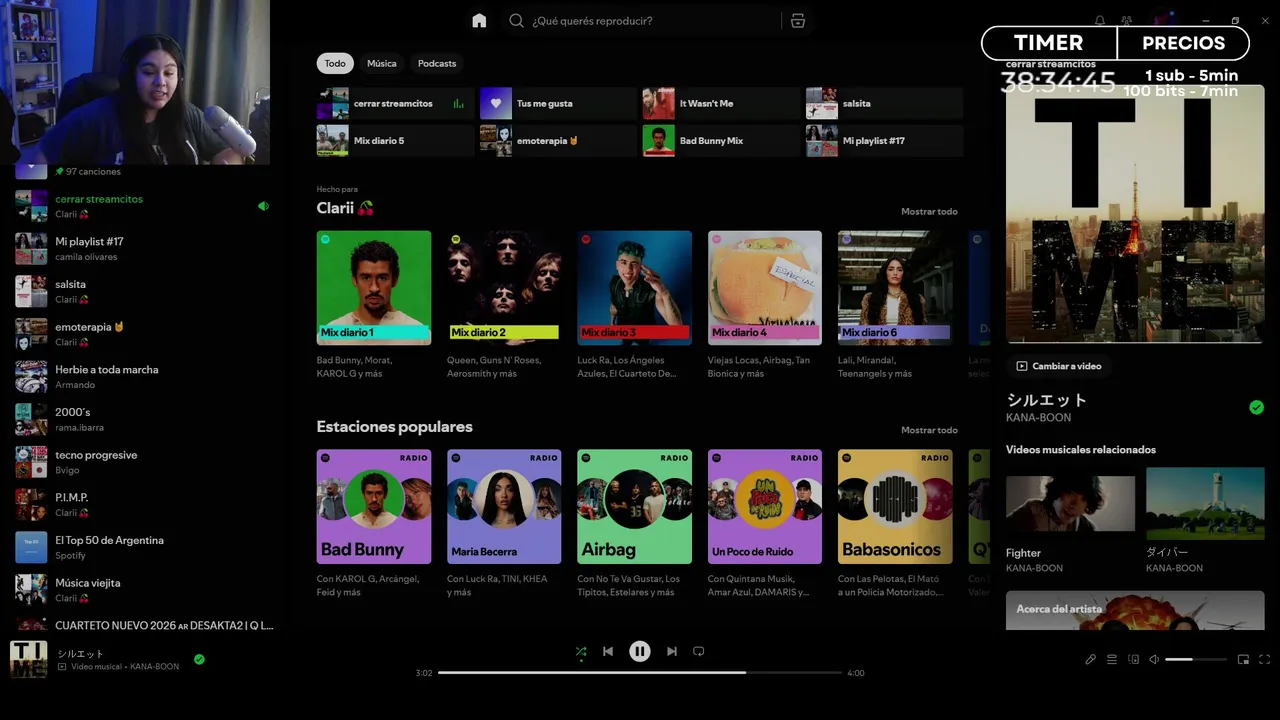Open Mi playlist #17 shortcut tile
1280x720 pixels.
tap(884, 140)
